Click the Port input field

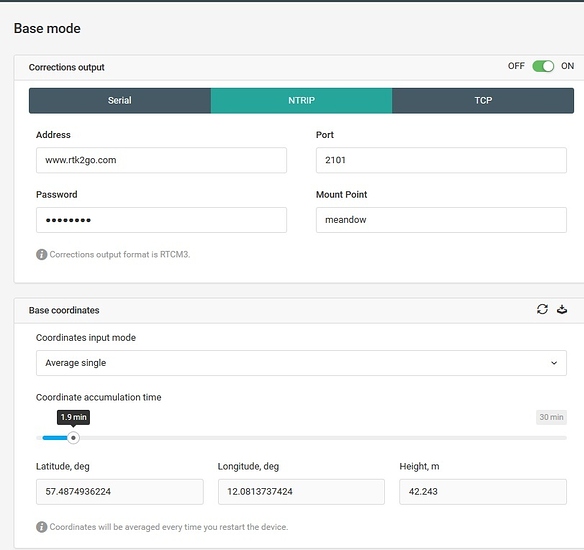click(x=441, y=160)
